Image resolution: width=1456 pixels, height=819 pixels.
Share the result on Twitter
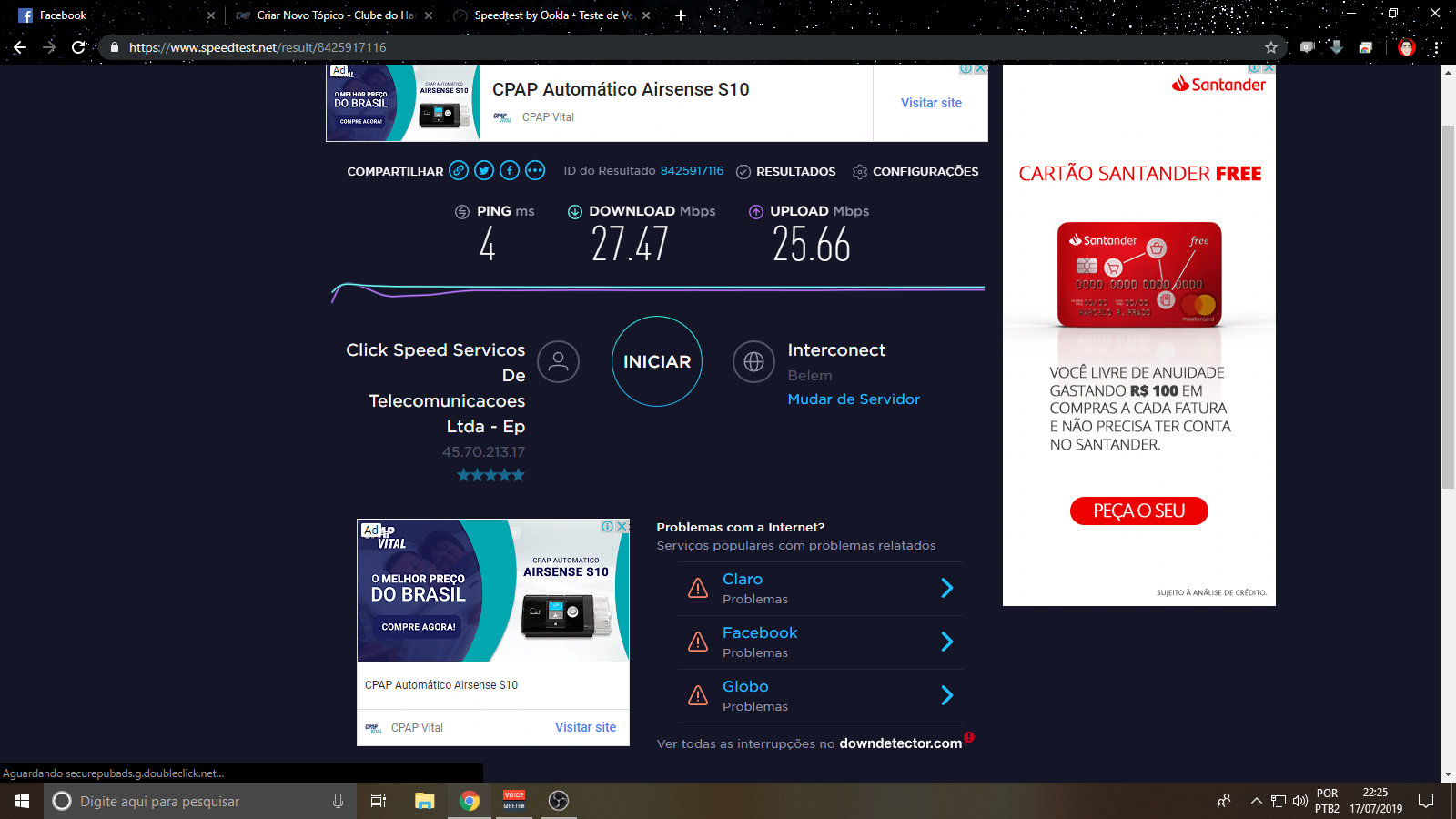point(484,170)
